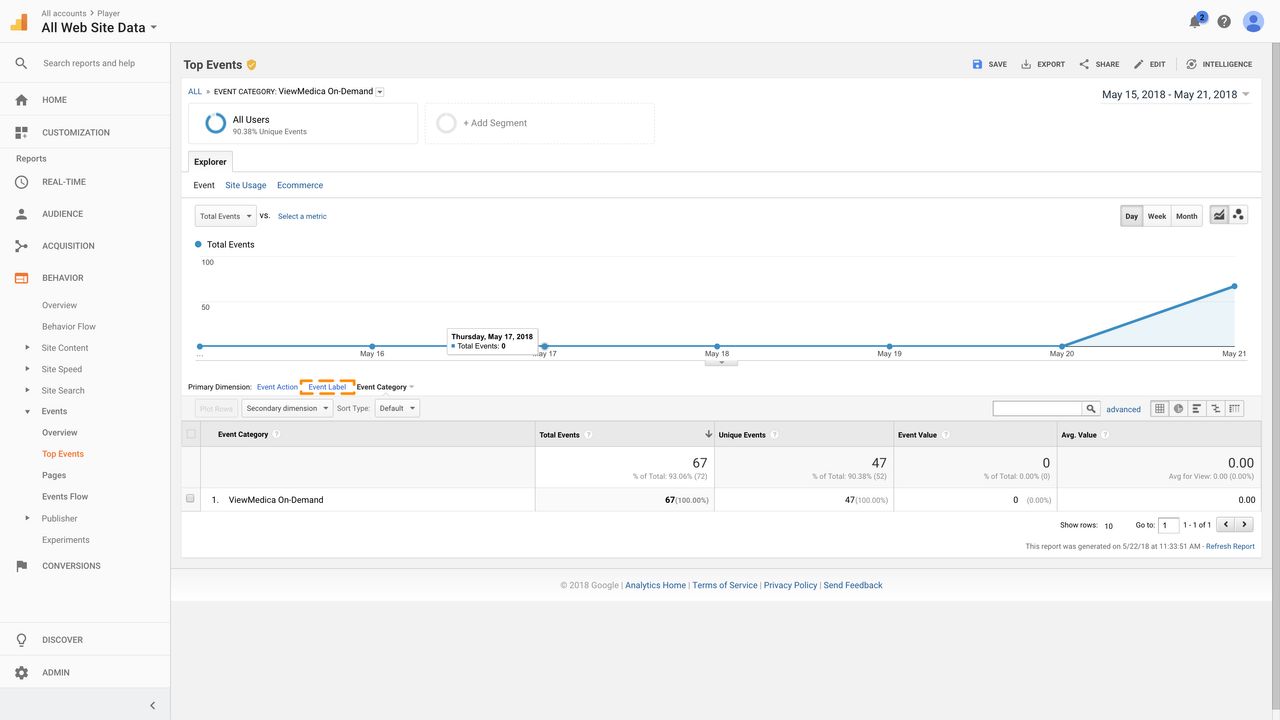Switch chart granularity to Month
Screen dimensions: 1280x720
(1187, 216)
